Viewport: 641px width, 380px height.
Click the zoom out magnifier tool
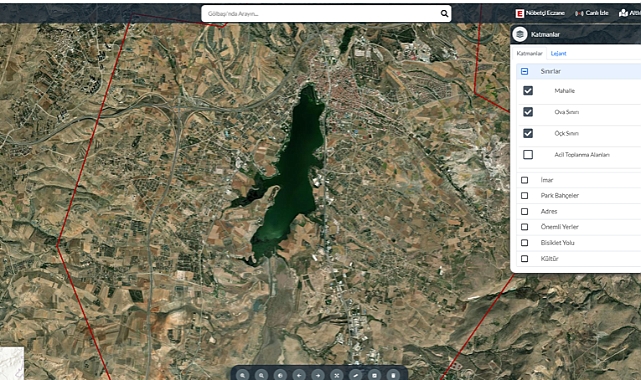(262, 375)
